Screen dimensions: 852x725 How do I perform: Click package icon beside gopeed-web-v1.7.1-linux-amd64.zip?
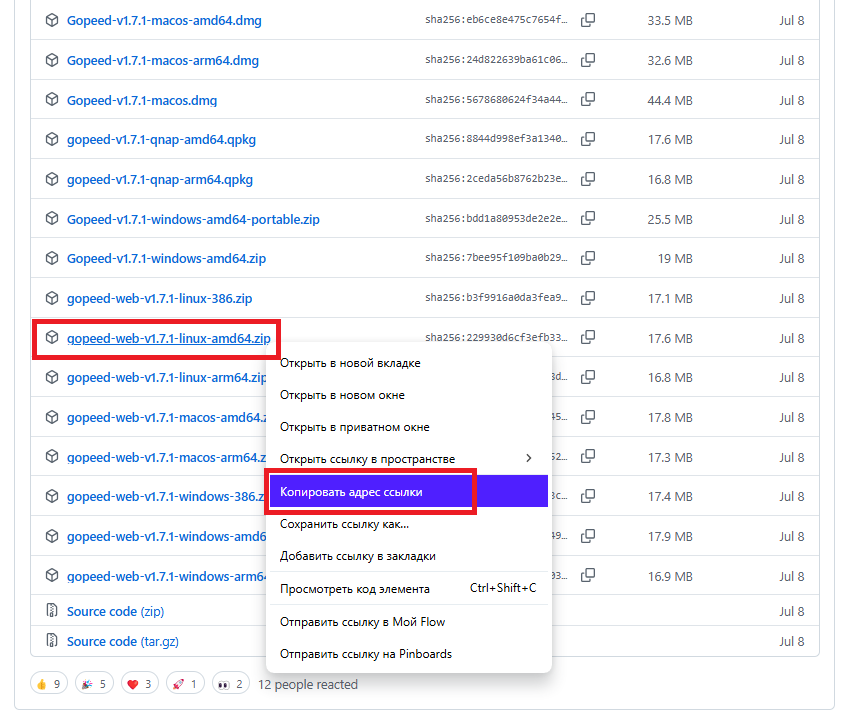52,338
